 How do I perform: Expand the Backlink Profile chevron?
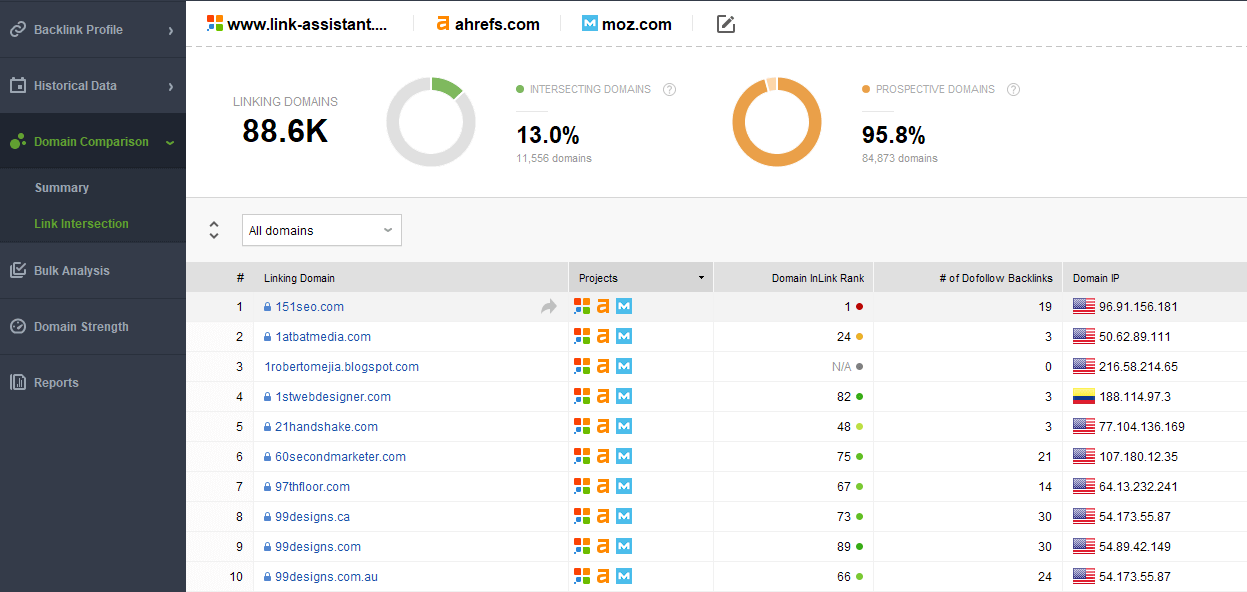tap(171, 31)
